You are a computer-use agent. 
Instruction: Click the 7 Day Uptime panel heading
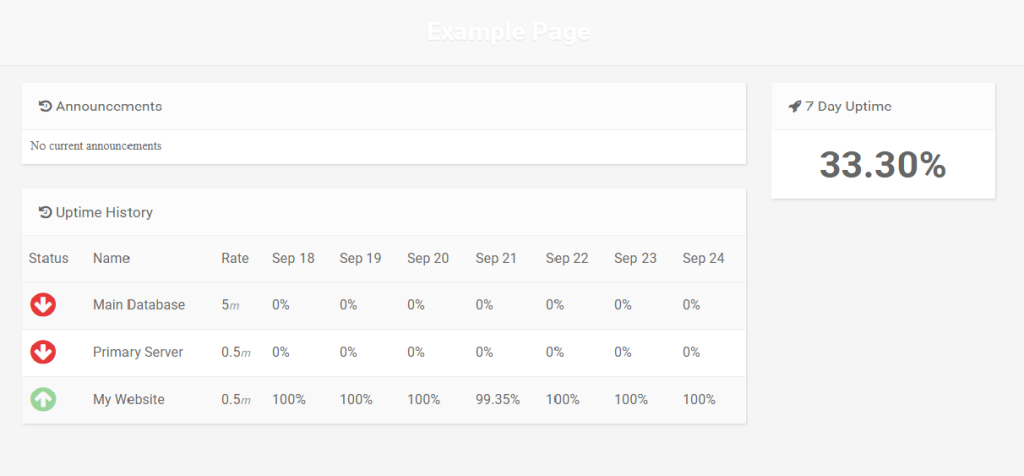848,106
